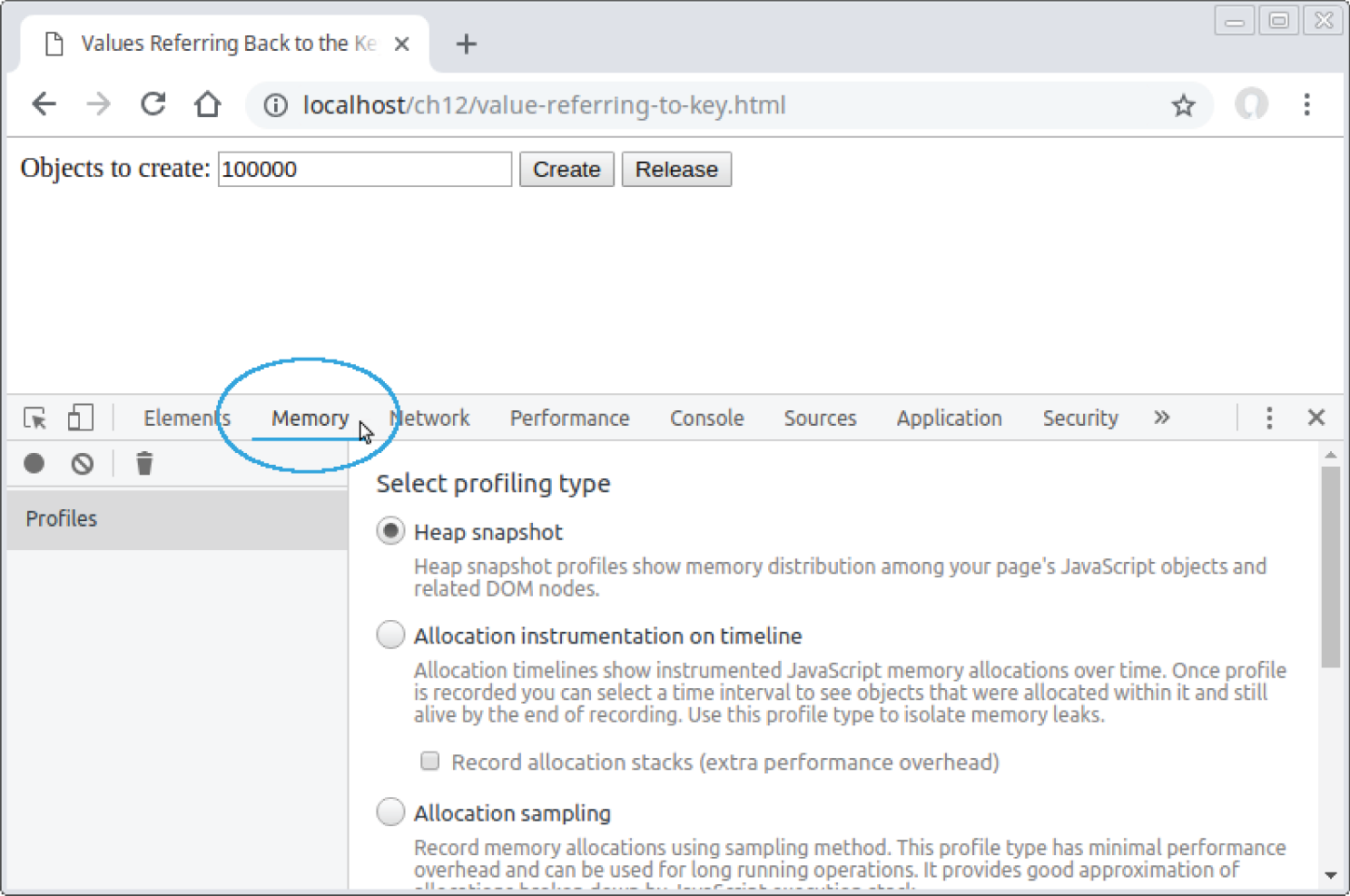Viewport: 1350px width, 896px height.
Task: Clear all profiles with the block icon
Action: point(82,463)
